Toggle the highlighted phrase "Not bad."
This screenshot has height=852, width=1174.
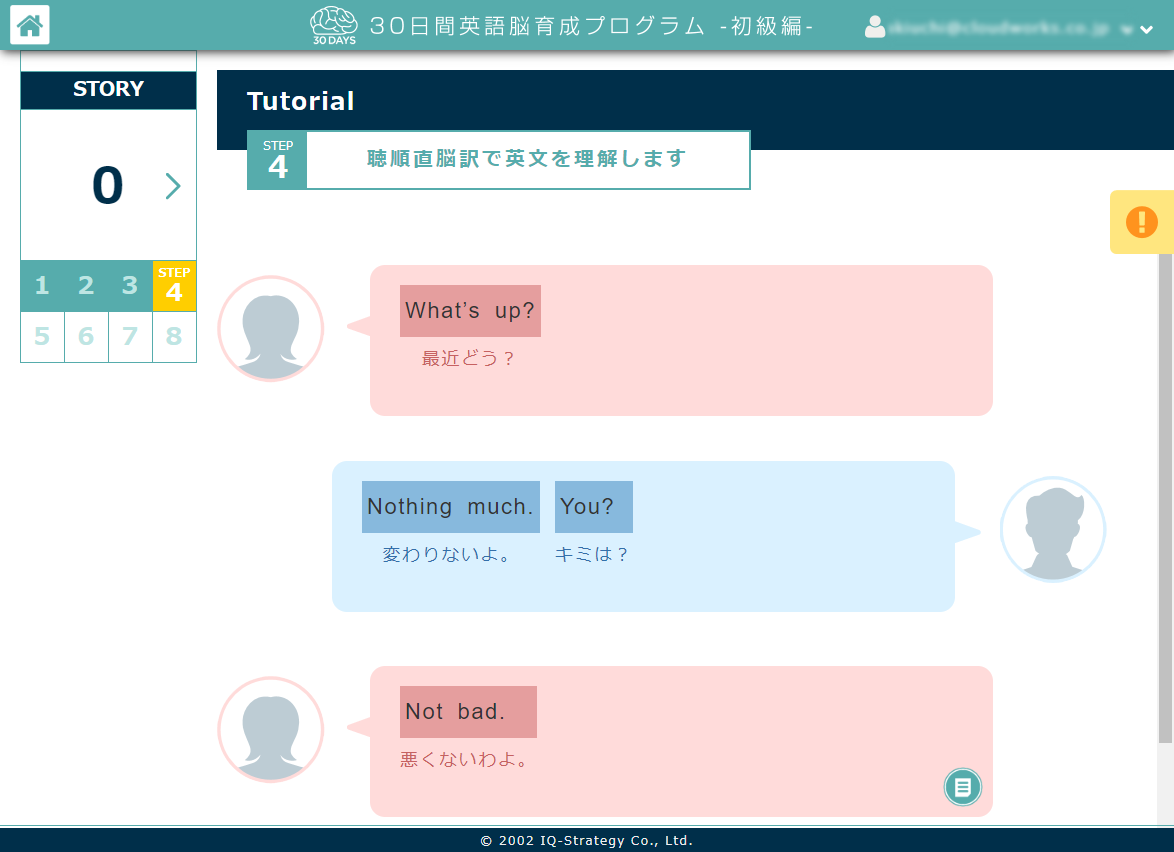coord(467,711)
